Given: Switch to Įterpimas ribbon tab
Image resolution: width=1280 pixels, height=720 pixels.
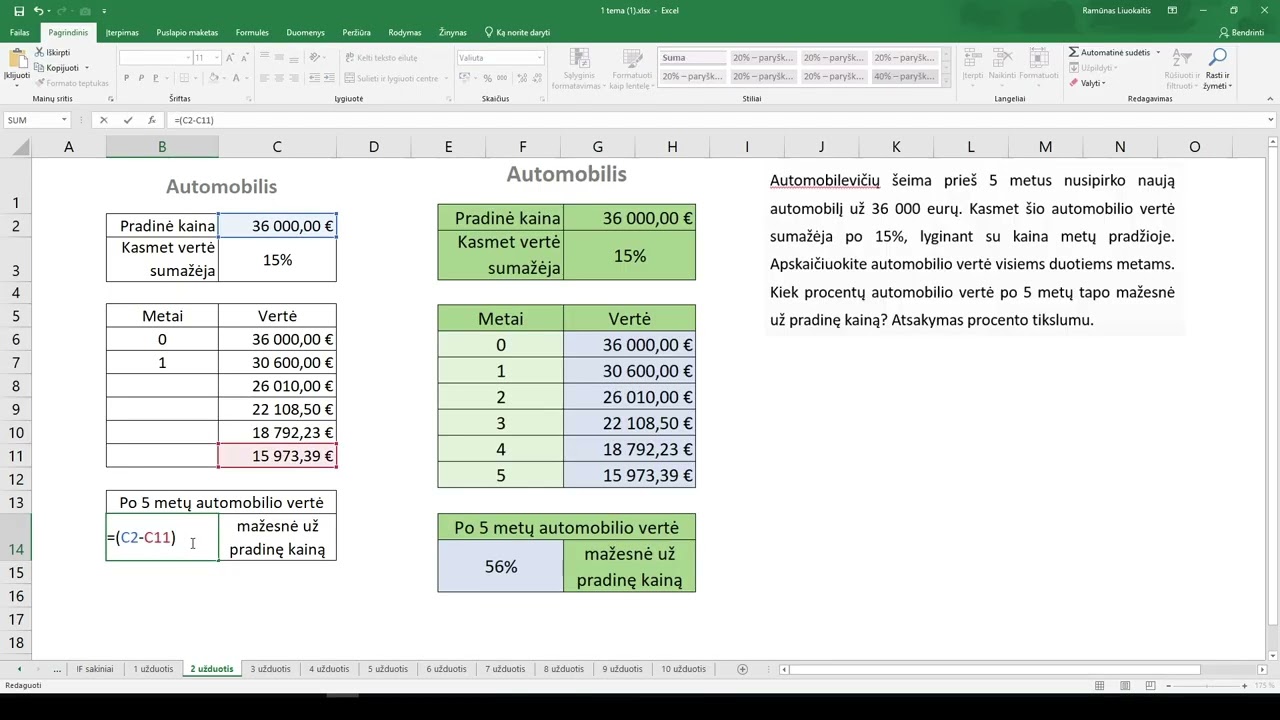Looking at the screenshot, I should 122,32.
